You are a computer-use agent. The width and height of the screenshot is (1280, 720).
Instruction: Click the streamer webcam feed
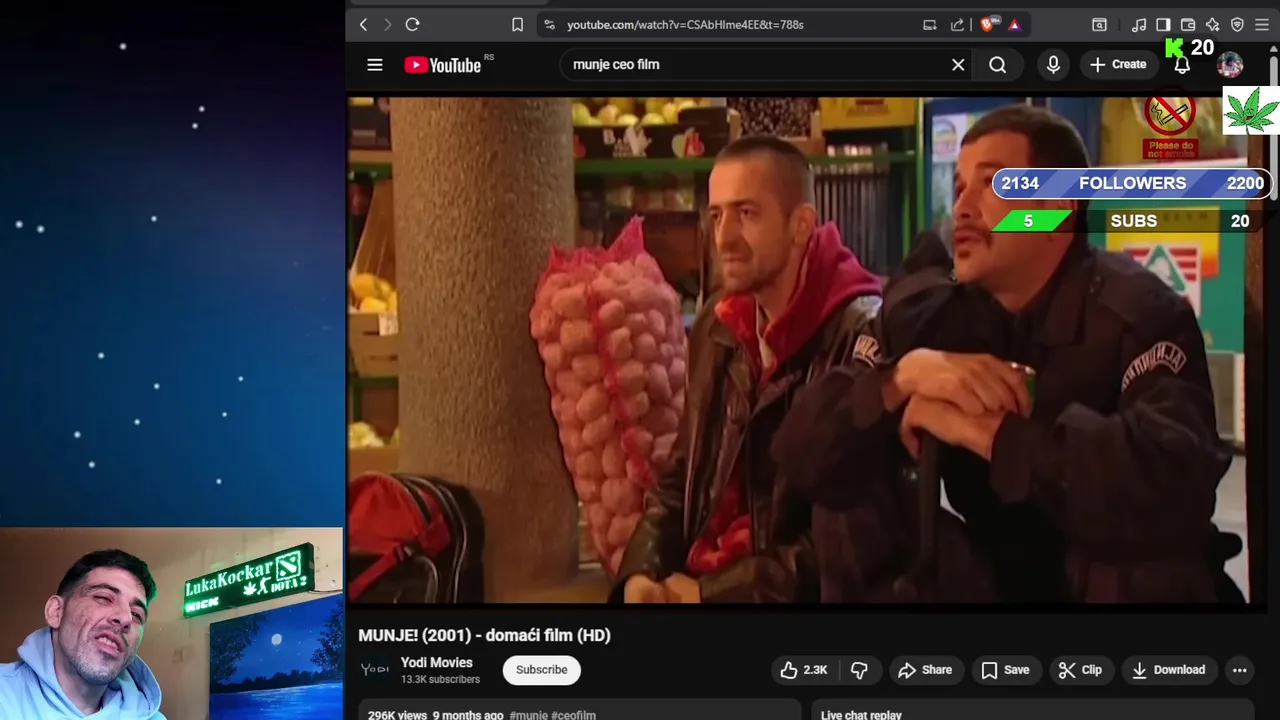coord(171,624)
